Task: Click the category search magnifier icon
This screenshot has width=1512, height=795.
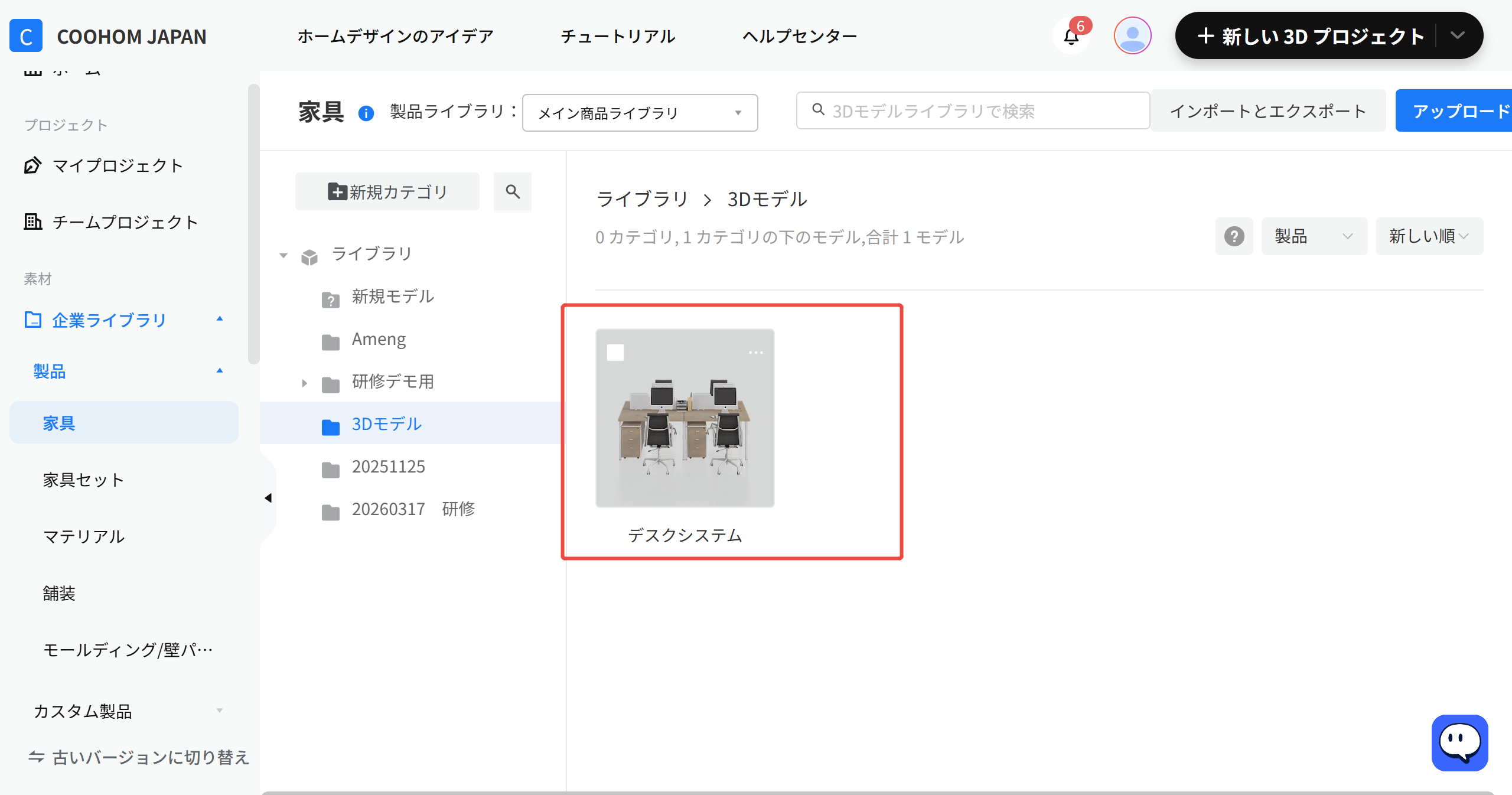Action: 513,191
